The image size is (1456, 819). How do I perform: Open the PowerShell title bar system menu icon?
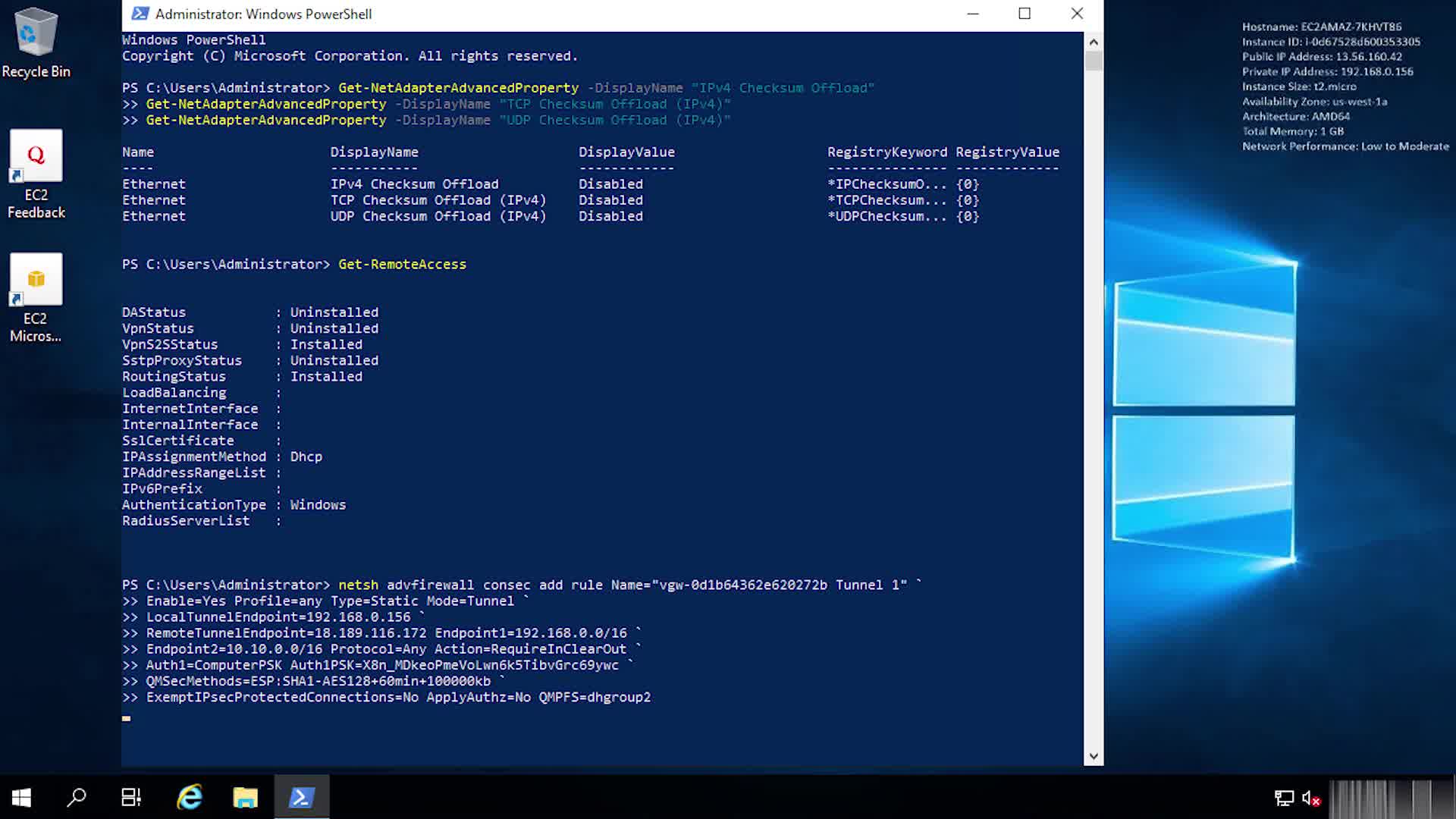pyautogui.click(x=140, y=14)
